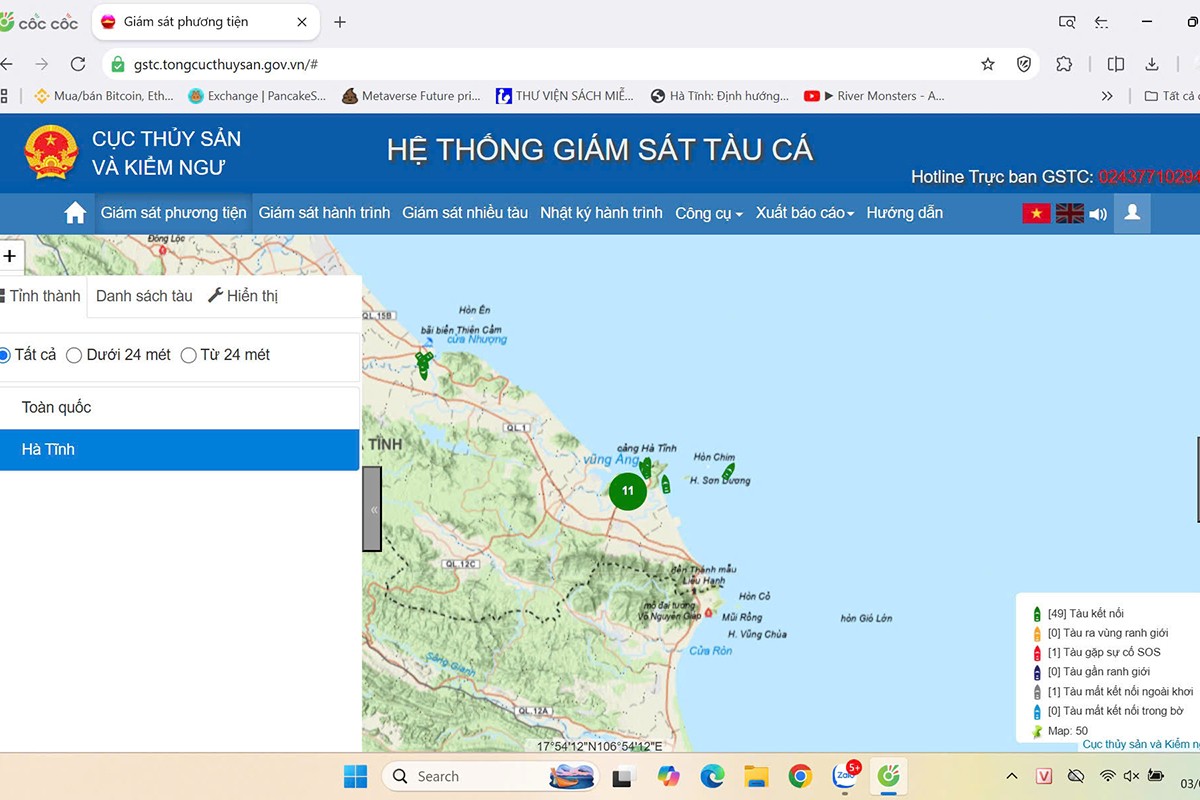Switch language with the Vietnamese flag icon
1200x800 pixels.
(1036, 213)
